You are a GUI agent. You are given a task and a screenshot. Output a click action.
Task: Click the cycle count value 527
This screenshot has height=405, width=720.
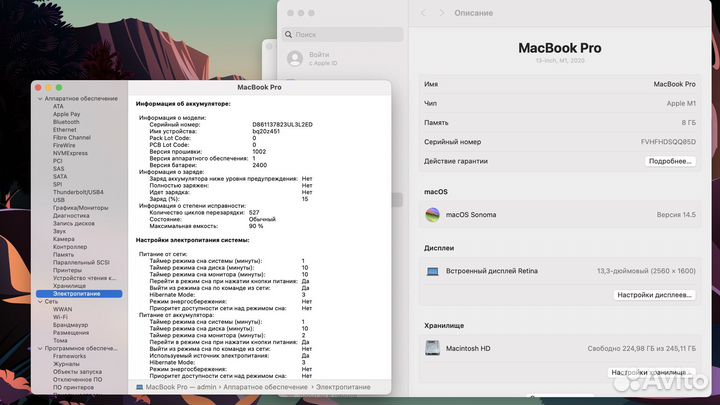coord(253,213)
